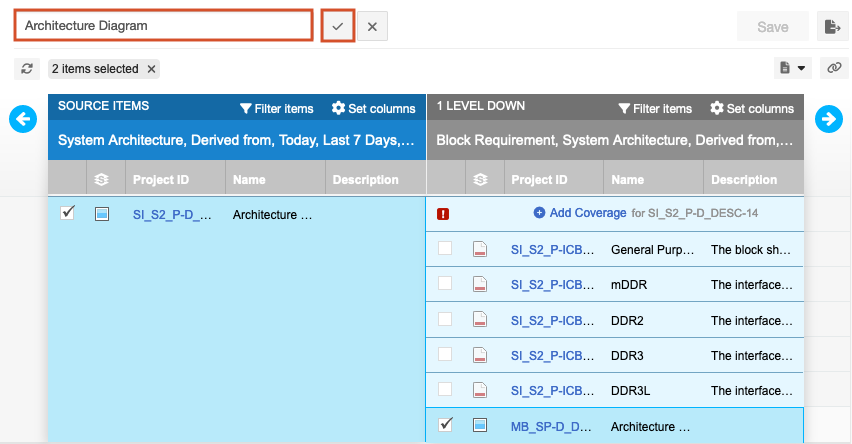Click the Architecture Diagram name field
The width and height of the screenshot is (852, 444).
point(163,26)
